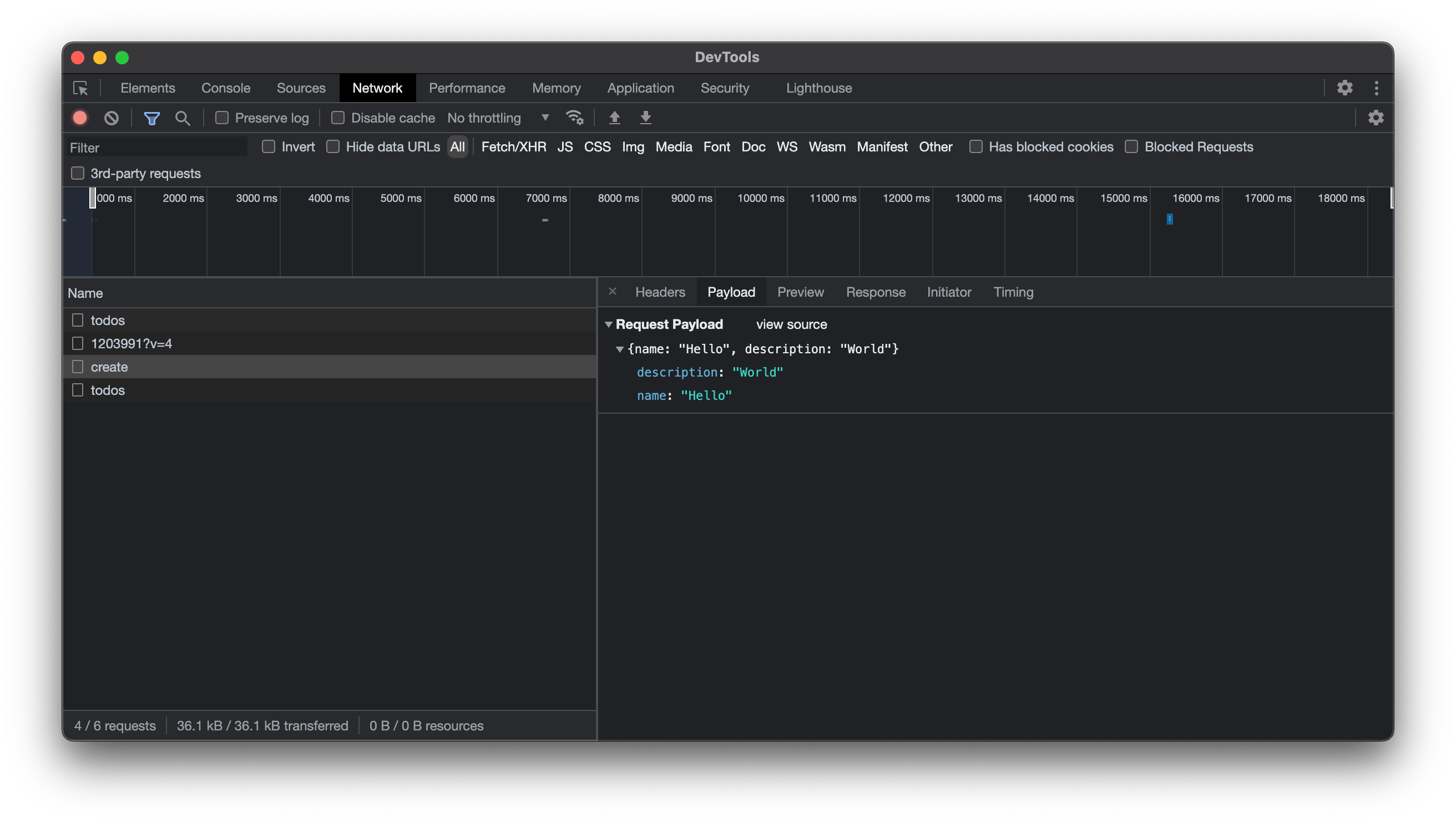Image resolution: width=1456 pixels, height=823 pixels.
Task: Toggle the filter funnel icon
Action: (x=151, y=118)
